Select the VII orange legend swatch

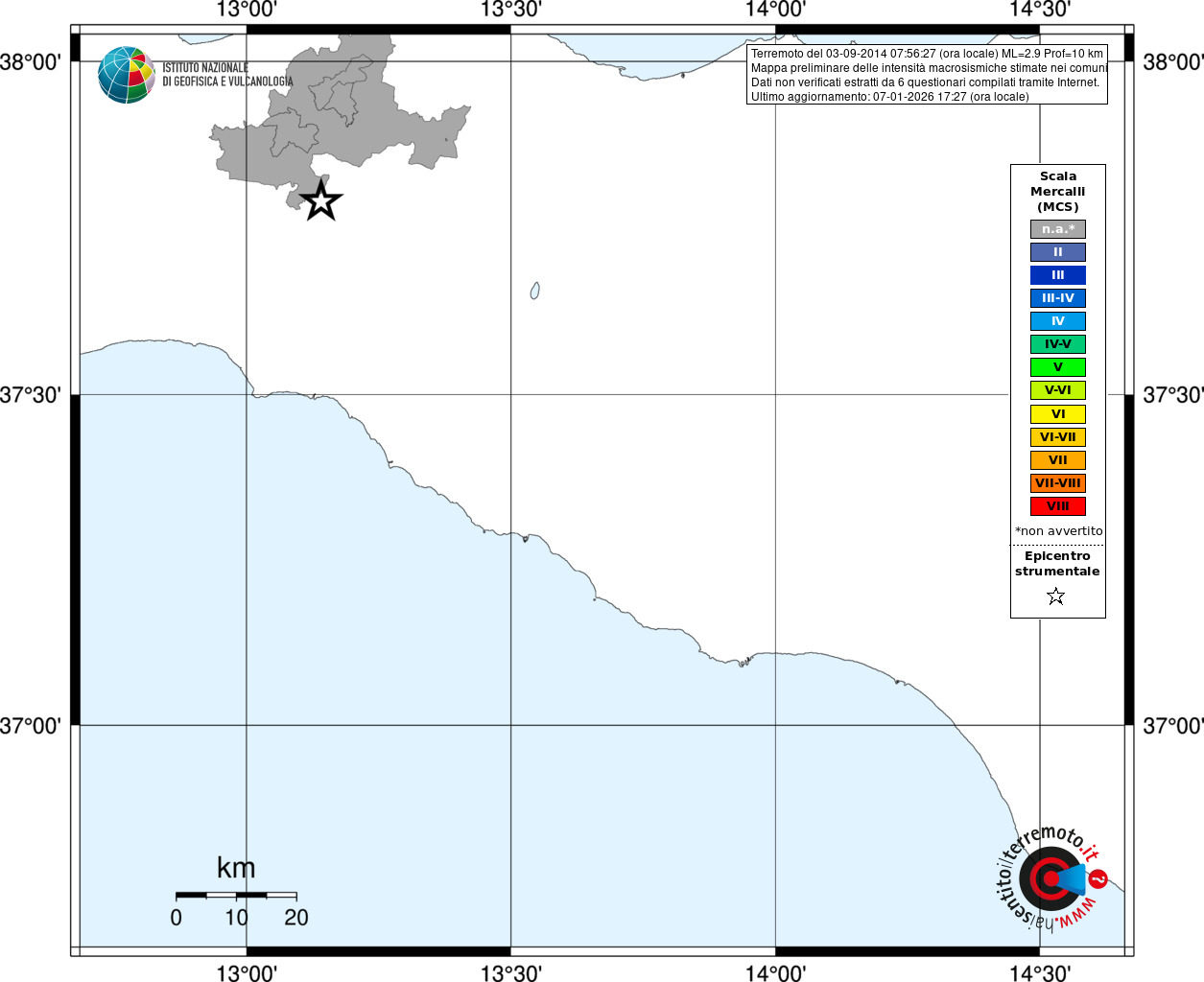1058,460
